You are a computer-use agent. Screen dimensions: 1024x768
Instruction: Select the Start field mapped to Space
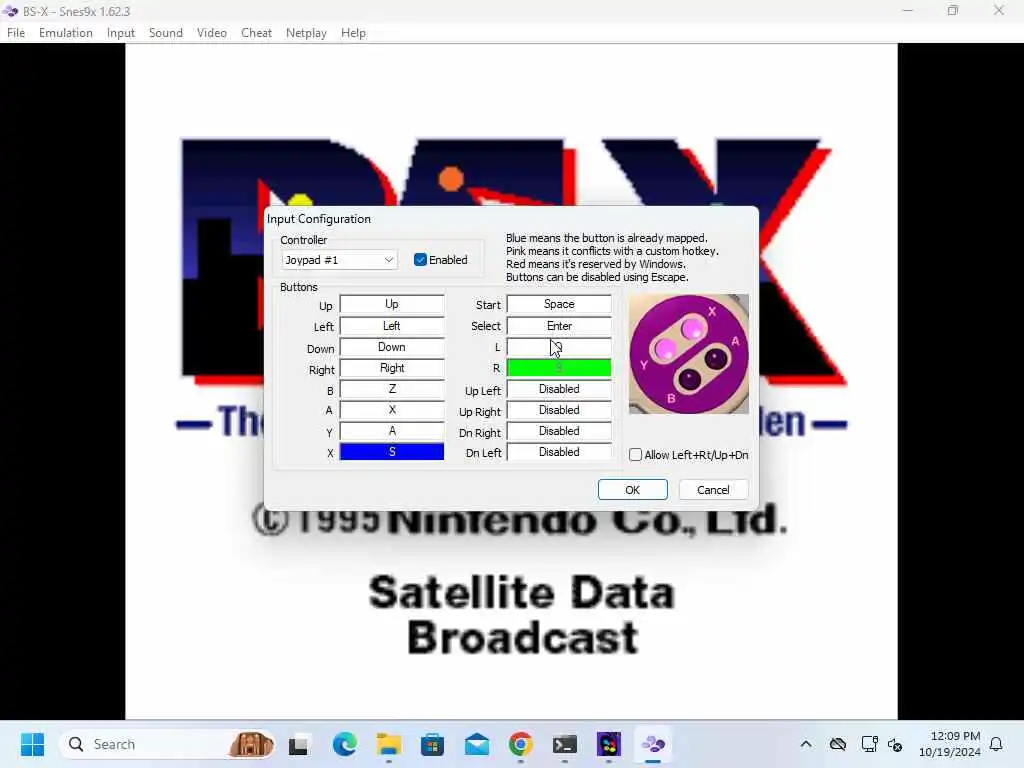coord(559,304)
